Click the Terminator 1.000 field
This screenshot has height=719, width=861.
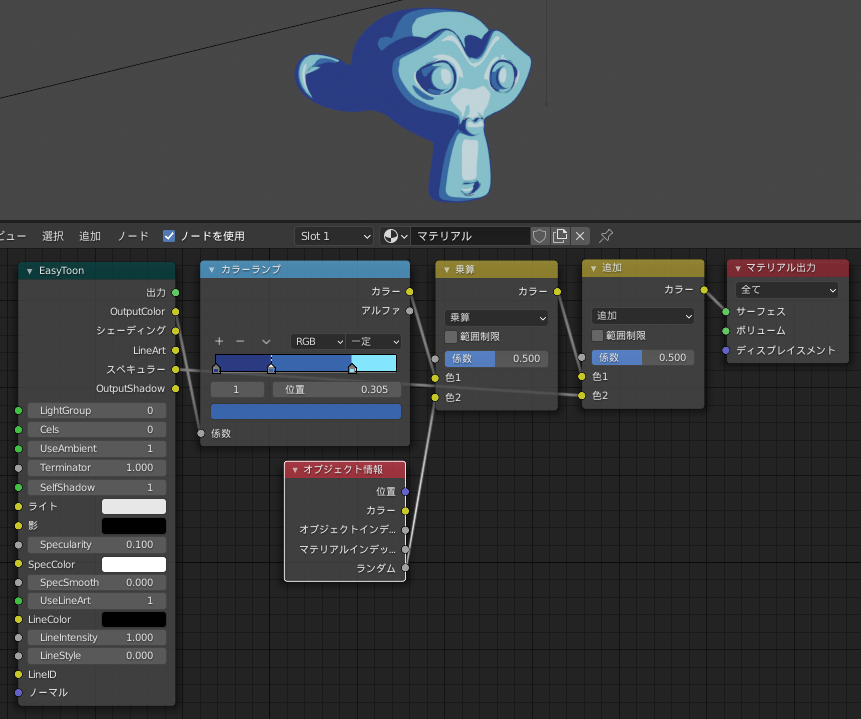tap(97, 468)
